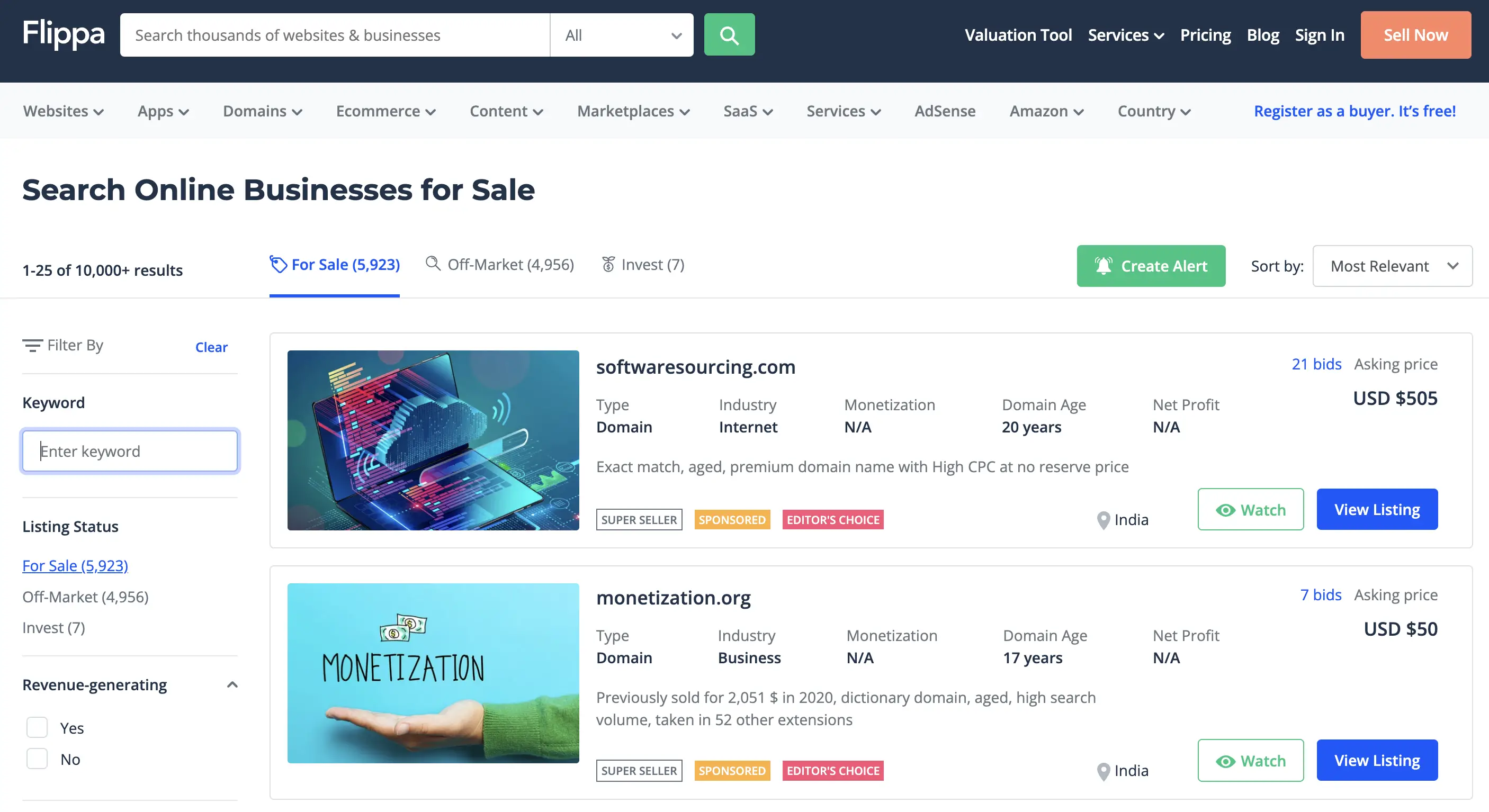Click the eye icon in softwaresourcing.com Watch
The width and height of the screenshot is (1489, 812).
tap(1225, 510)
